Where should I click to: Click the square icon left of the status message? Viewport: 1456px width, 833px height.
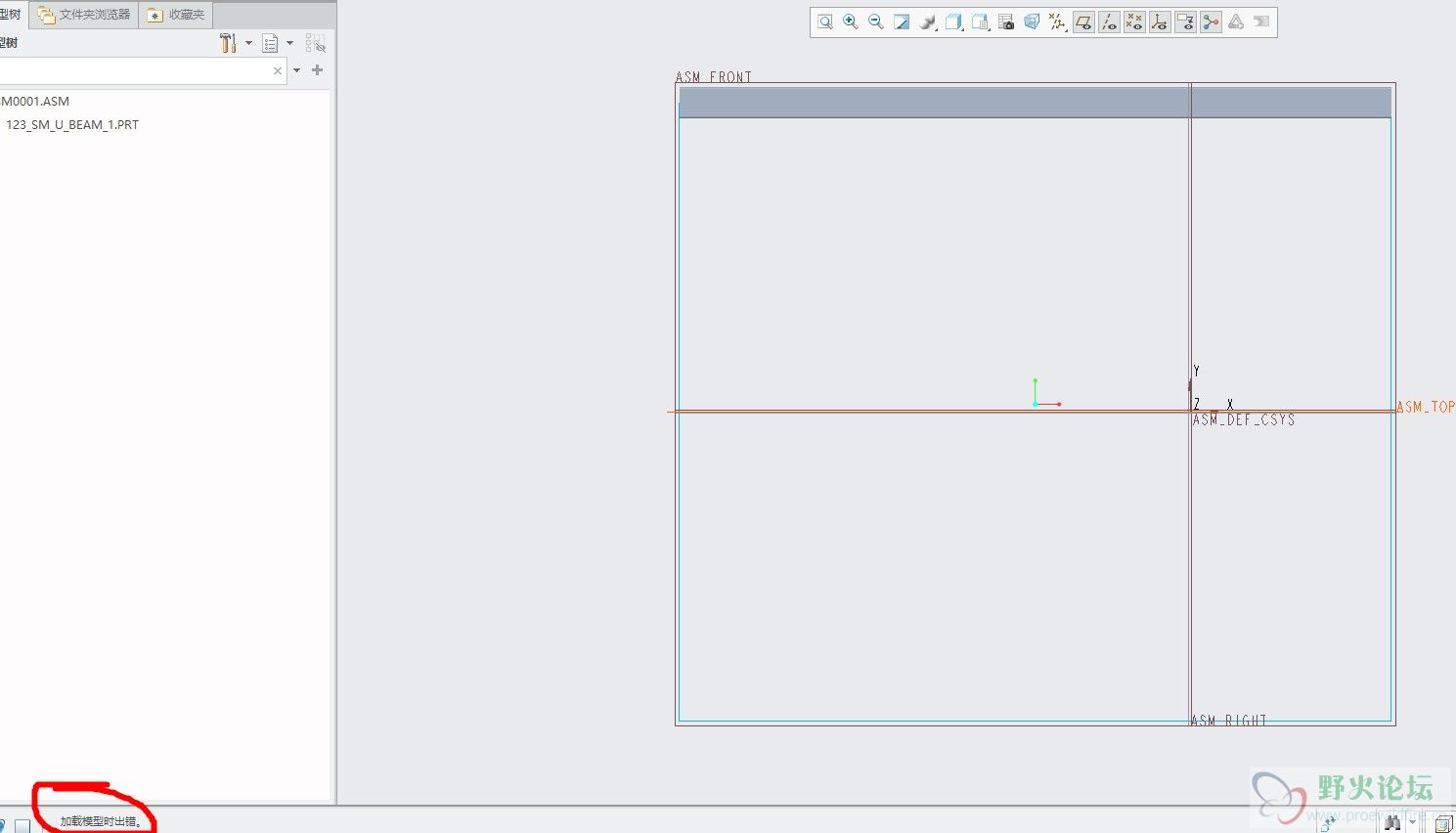pyautogui.click(x=22, y=825)
